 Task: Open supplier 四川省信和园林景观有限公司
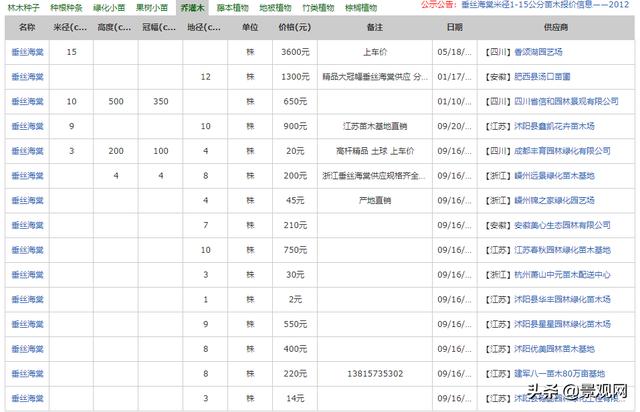click(x=566, y=101)
